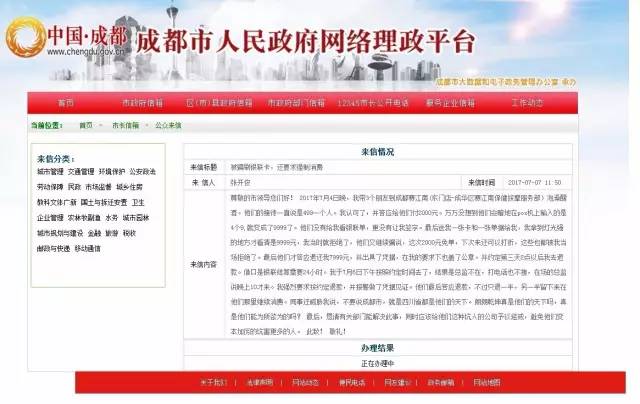This screenshot has height=404, width=640.
Task: Open 首页 in the red navigation bar
Action: click(x=66, y=103)
